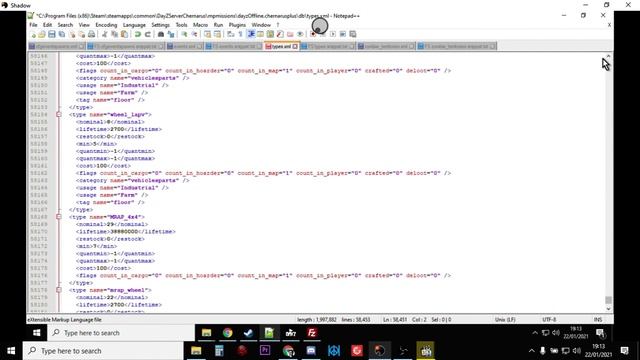Click the UTF-8 encoding status field
Image resolution: width=640 pixels, height=360 pixels.
549,320
